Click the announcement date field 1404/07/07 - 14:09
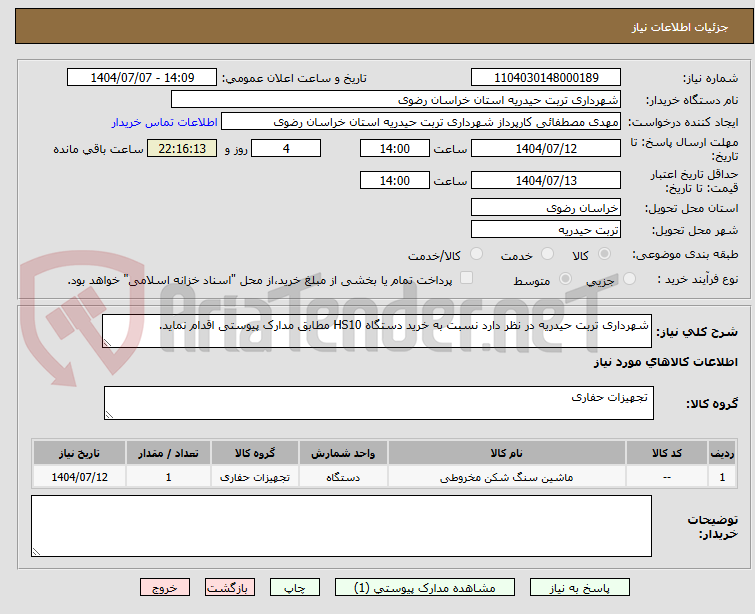This screenshot has height=614, width=755. pyautogui.click(x=142, y=78)
